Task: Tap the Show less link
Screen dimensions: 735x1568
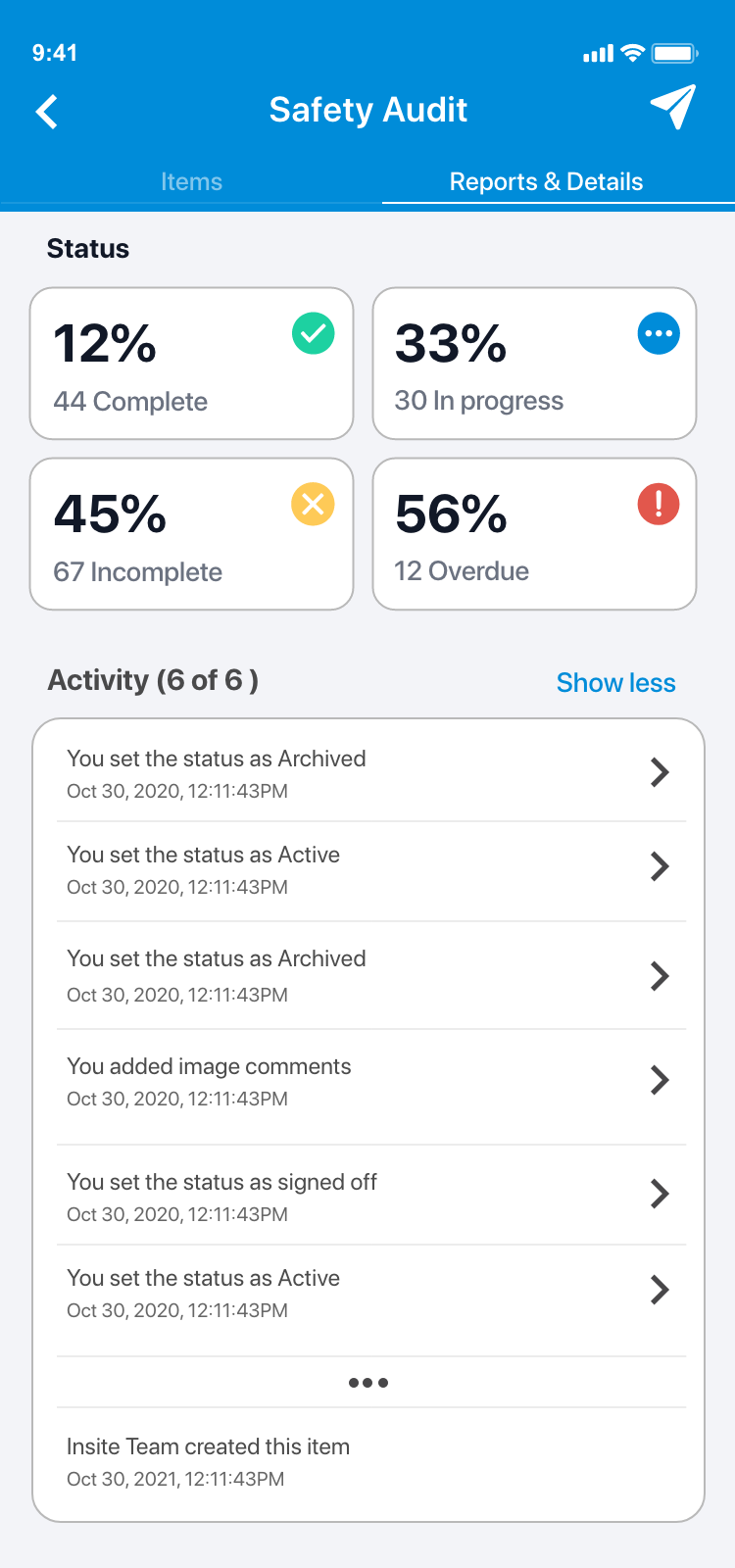Action: point(615,683)
